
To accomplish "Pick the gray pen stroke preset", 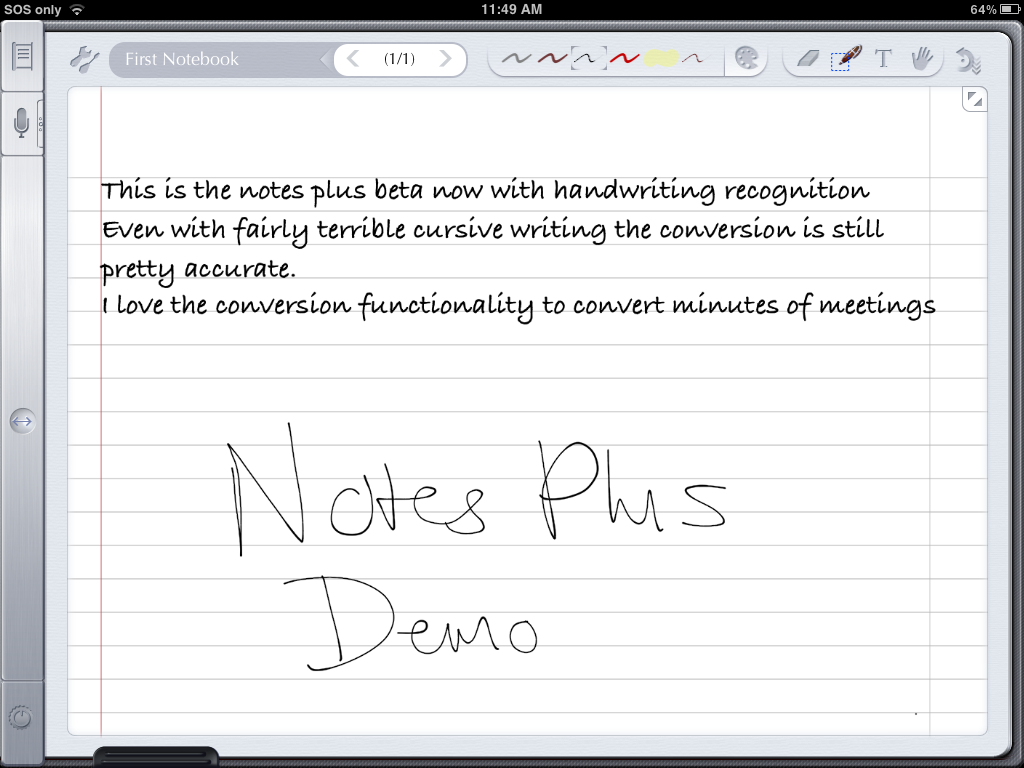I will 516,59.
